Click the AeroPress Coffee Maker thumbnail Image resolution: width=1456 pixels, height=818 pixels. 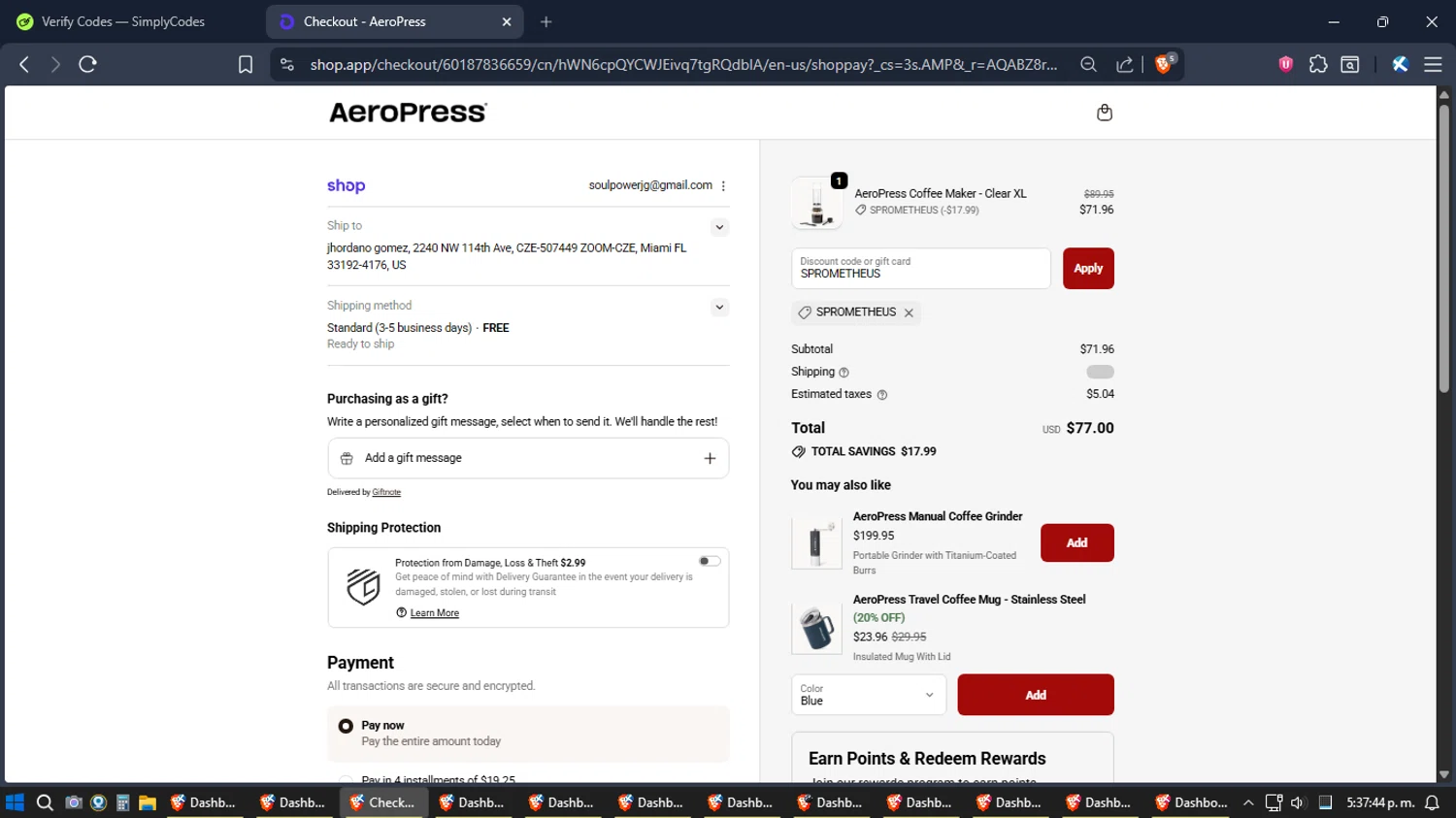[817, 203]
